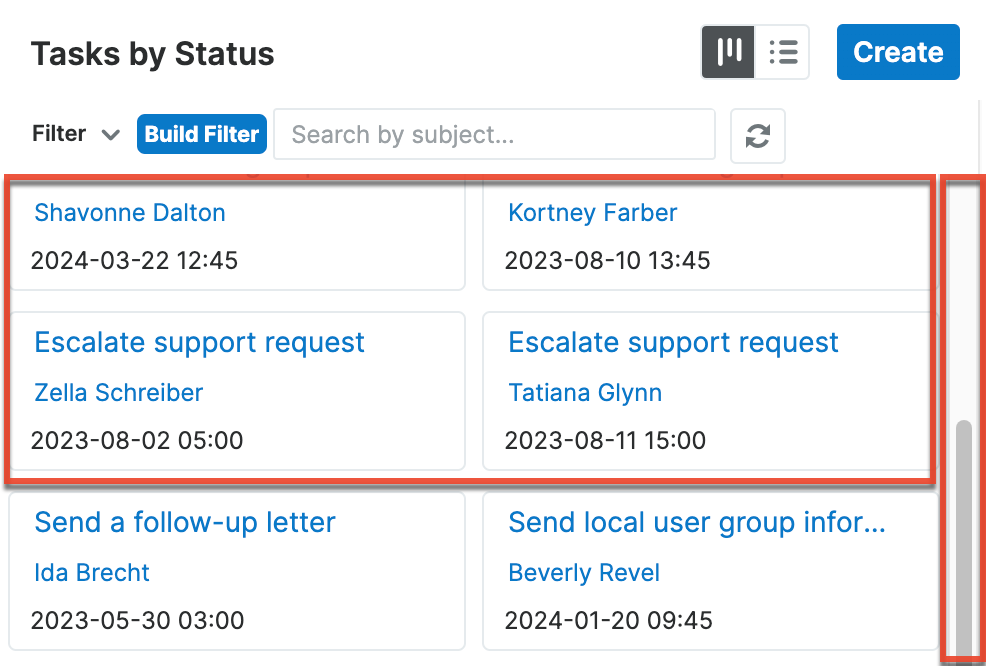Open Ida Brecht contact link
Image resolution: width=986 pixels, height=666 pixels.
click(x=91, y=573)
